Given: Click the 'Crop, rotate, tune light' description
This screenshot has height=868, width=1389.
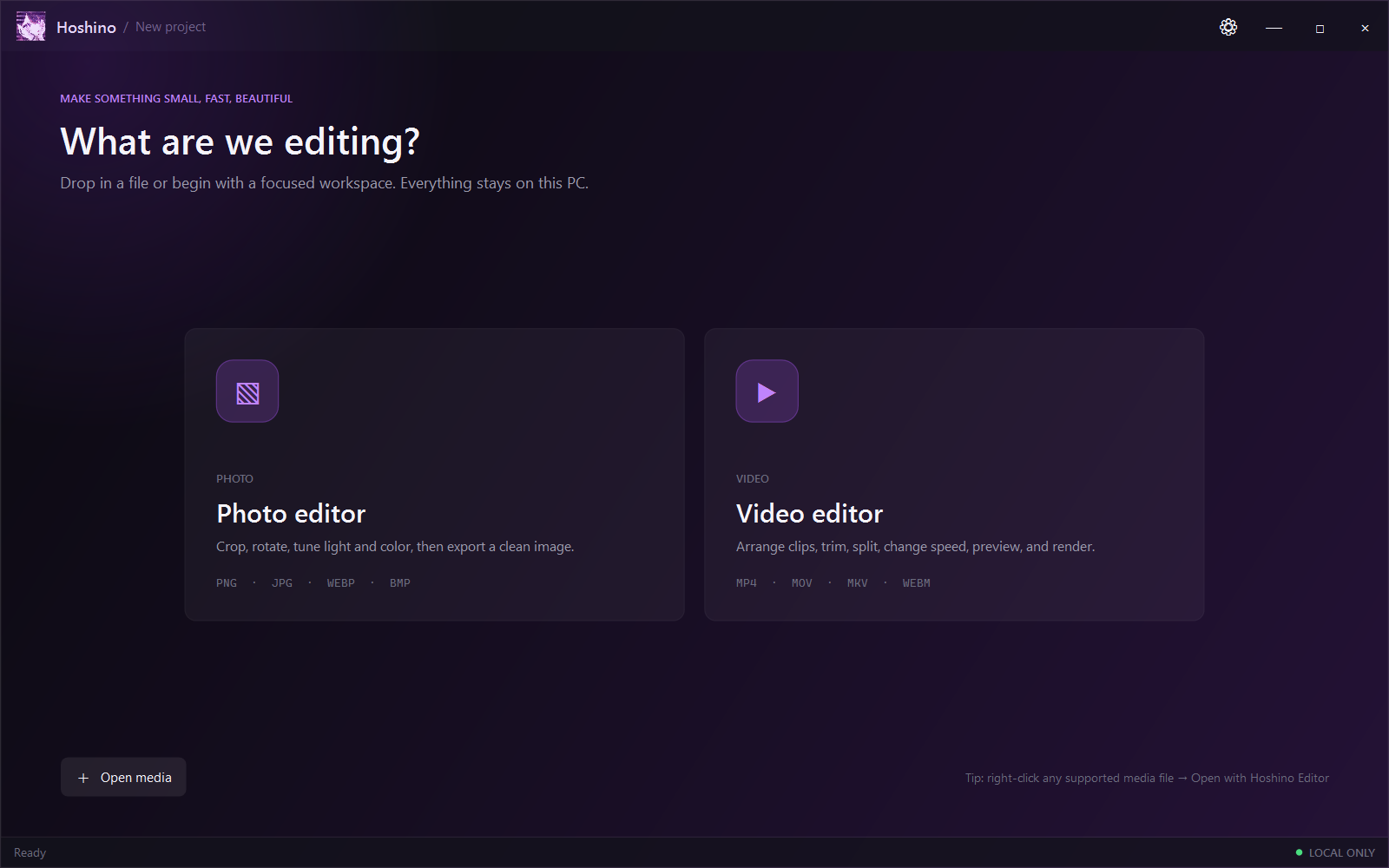Looking at the screenshot, I should pyautogui.click(x=395, y=546).
